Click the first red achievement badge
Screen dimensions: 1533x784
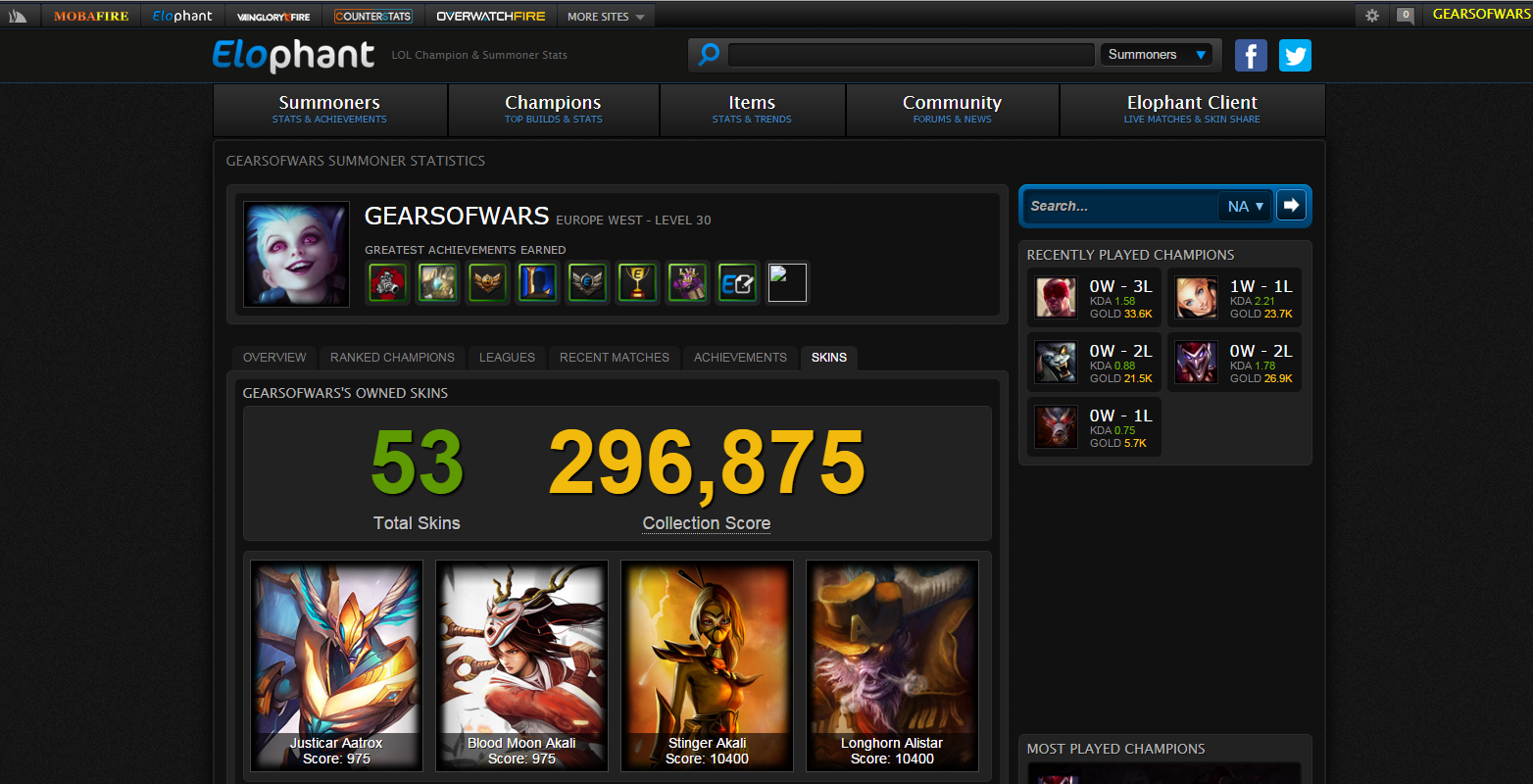387,283
